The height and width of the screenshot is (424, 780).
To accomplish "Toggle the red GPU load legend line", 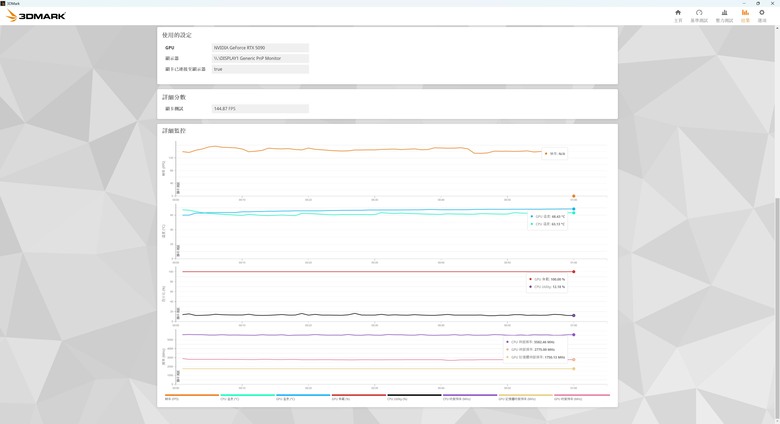I will pyautogui.click(x=359, y=397).
